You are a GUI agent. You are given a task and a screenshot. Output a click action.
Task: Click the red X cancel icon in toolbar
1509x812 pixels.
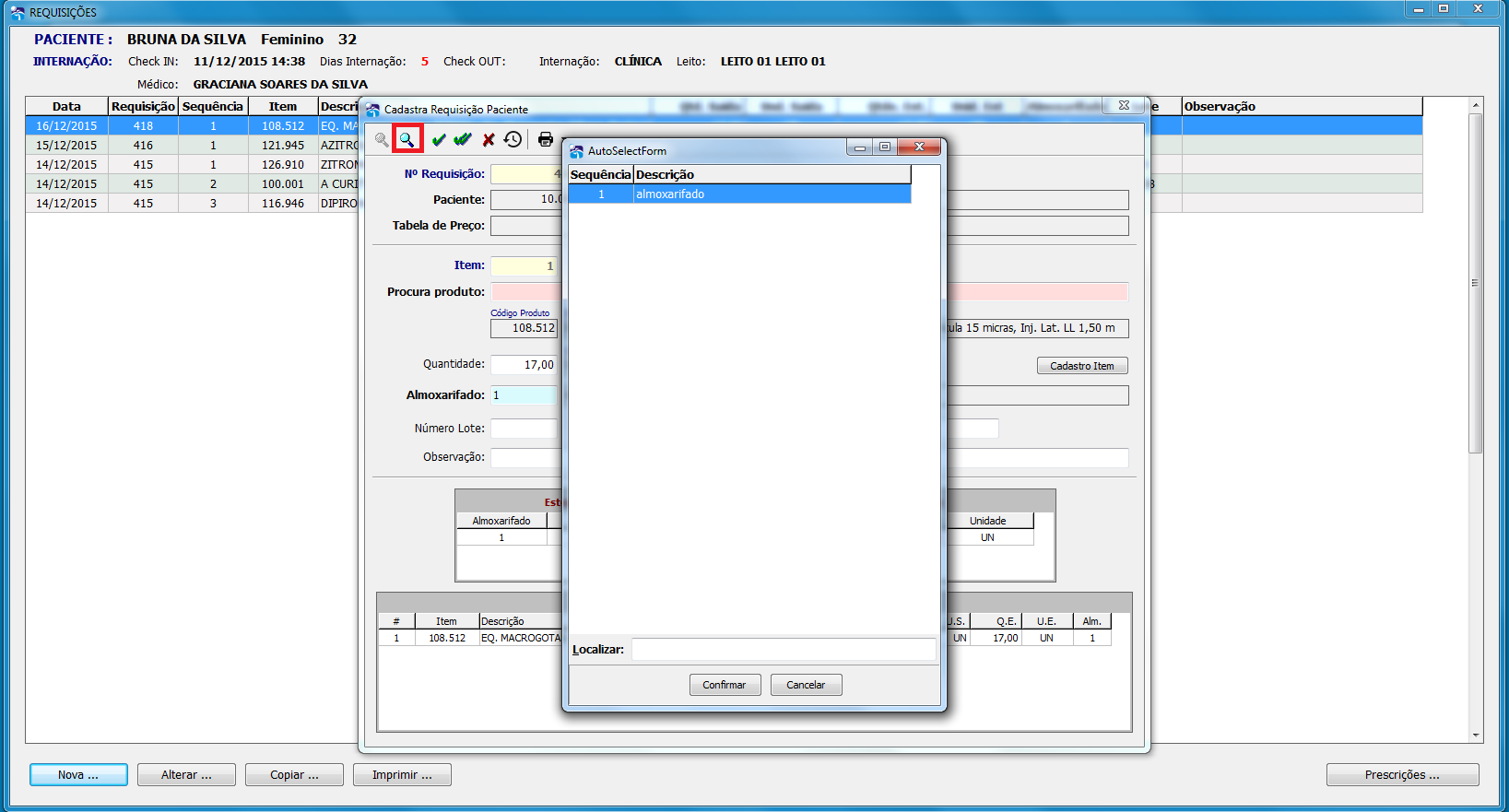[489, 140]
